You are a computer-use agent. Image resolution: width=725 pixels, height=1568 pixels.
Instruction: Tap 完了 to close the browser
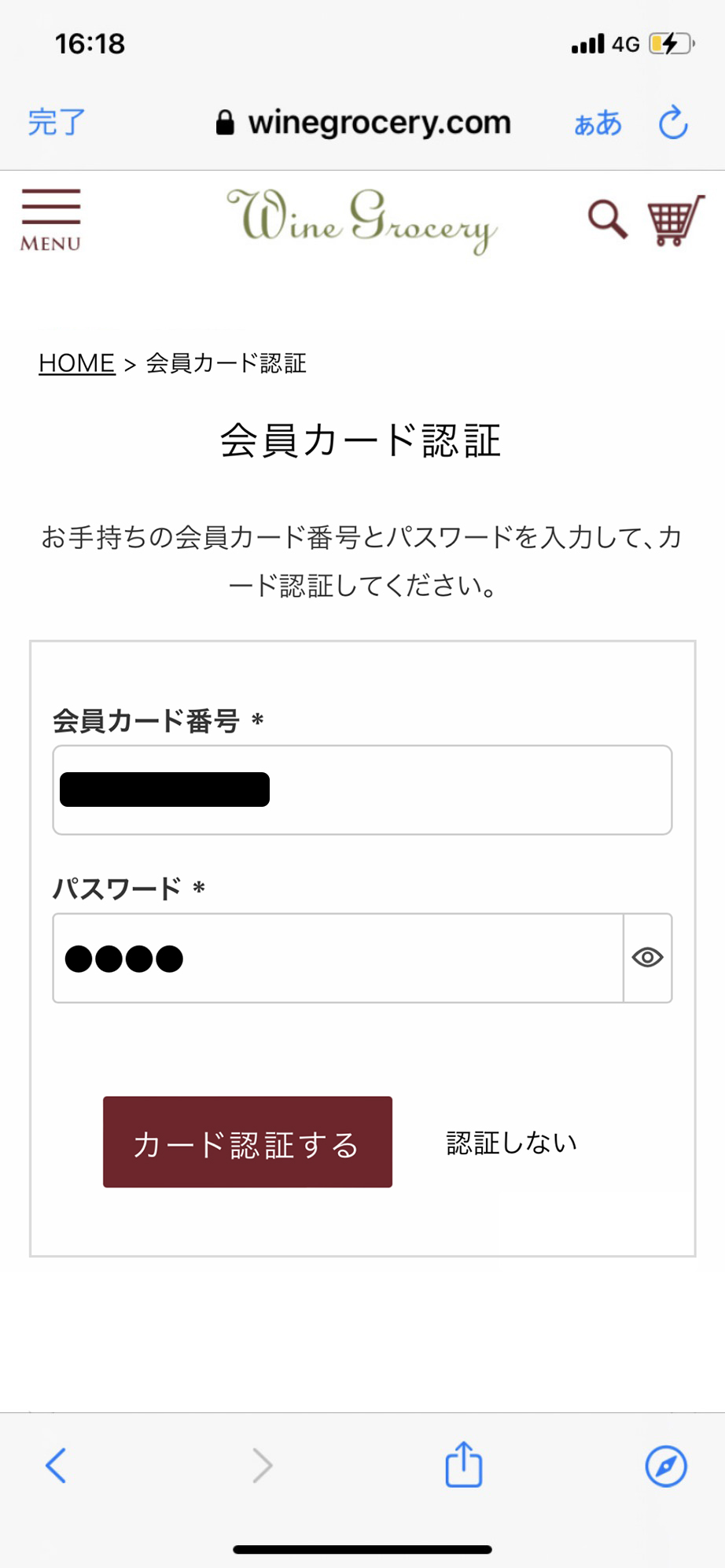tap(57, 123)
